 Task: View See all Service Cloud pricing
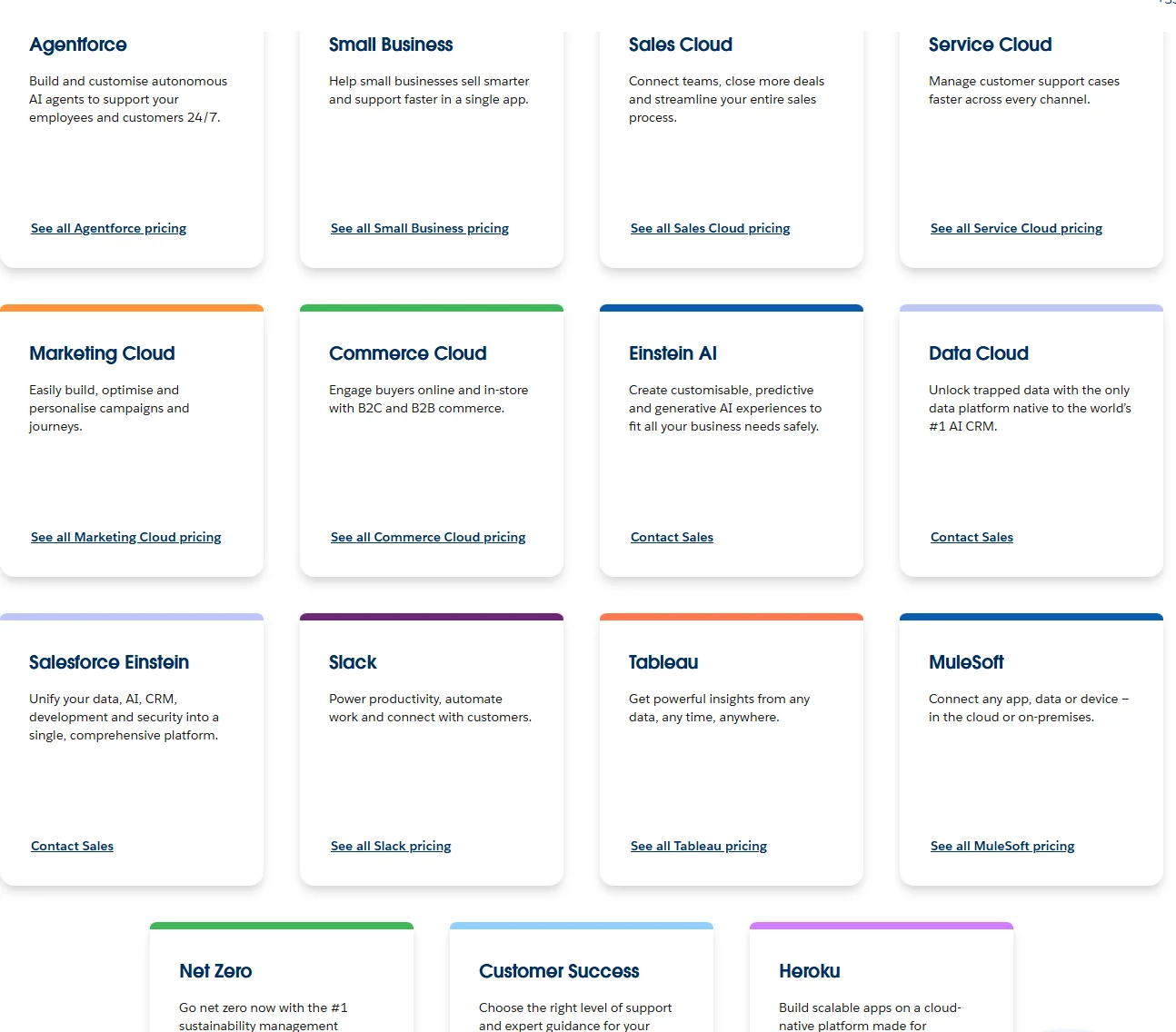(1016, 228)
